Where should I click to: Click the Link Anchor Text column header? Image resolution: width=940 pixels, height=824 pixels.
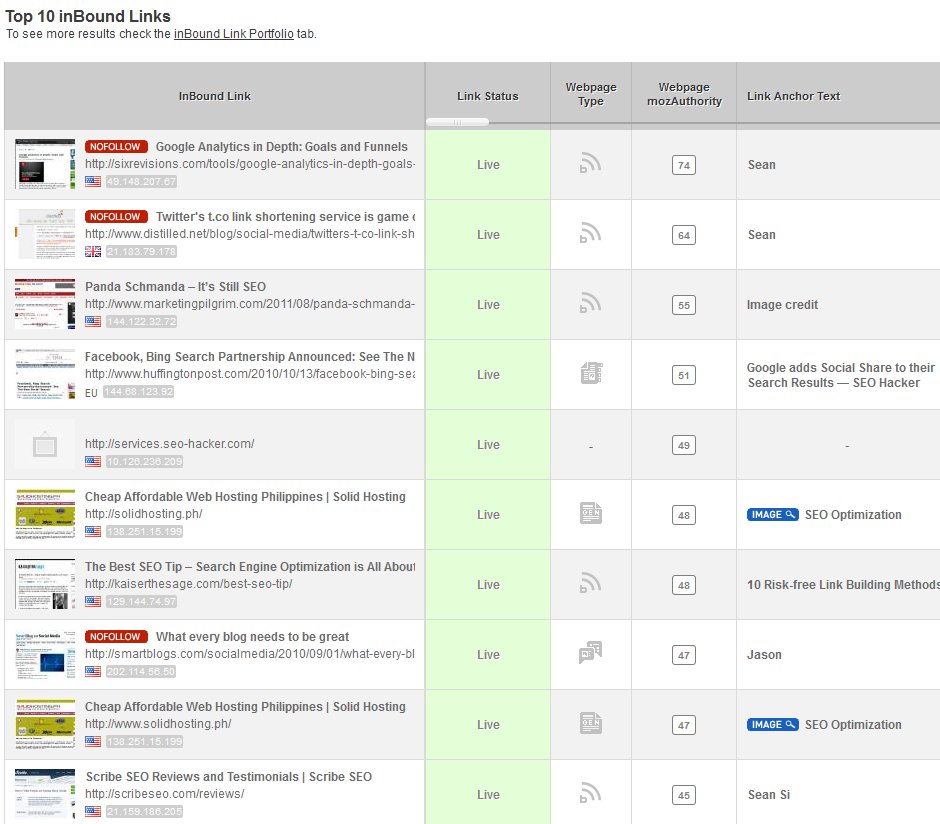click(794, 96)
